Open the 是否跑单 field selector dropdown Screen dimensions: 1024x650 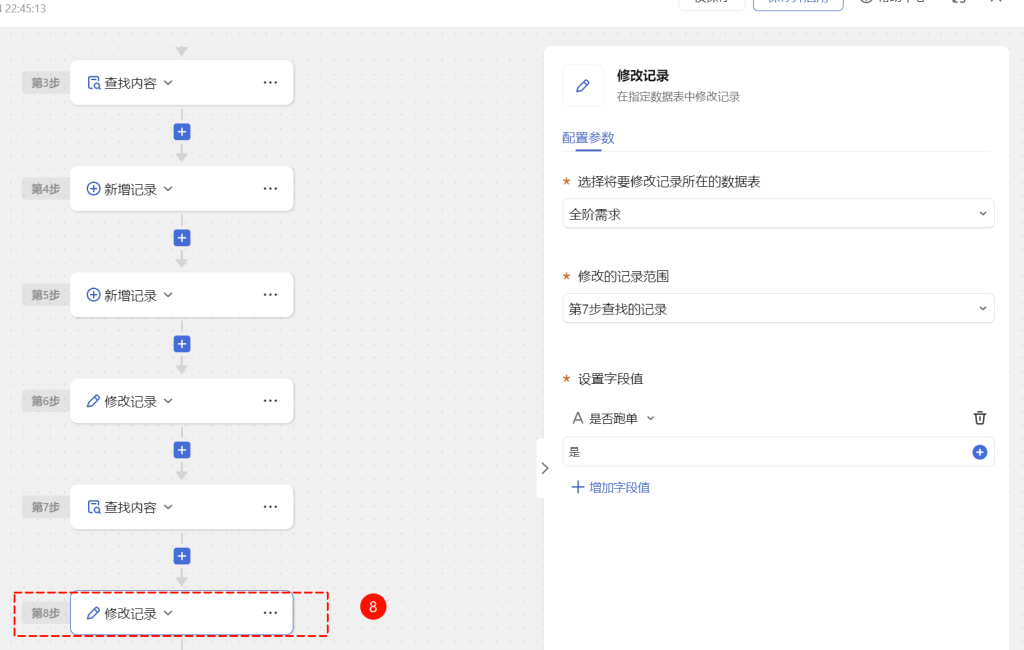[613, 418]
